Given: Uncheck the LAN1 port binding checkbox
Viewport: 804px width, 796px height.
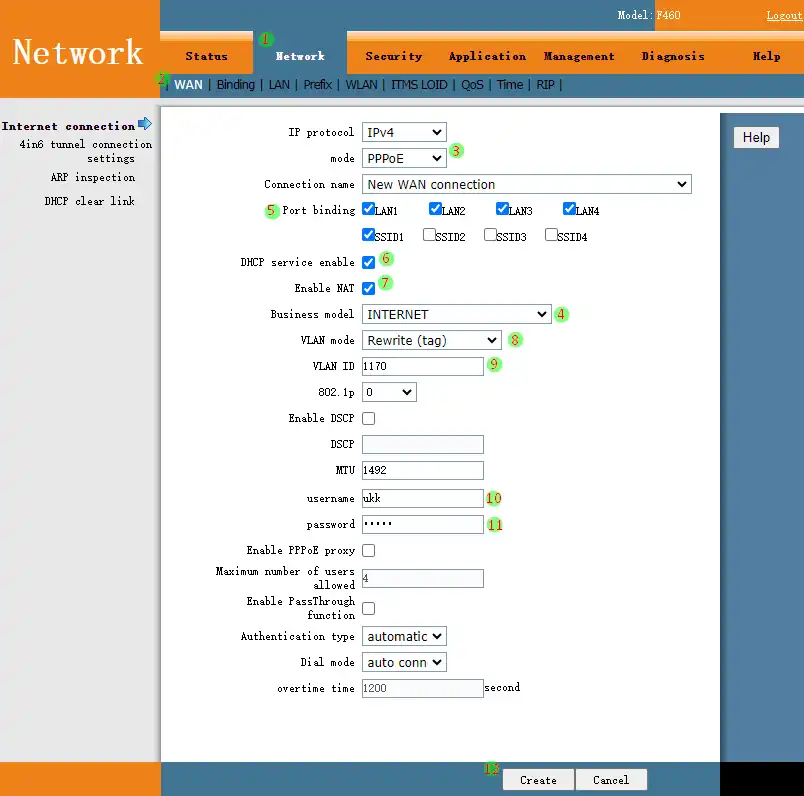Looking at the screenshot, I should 369,210.
